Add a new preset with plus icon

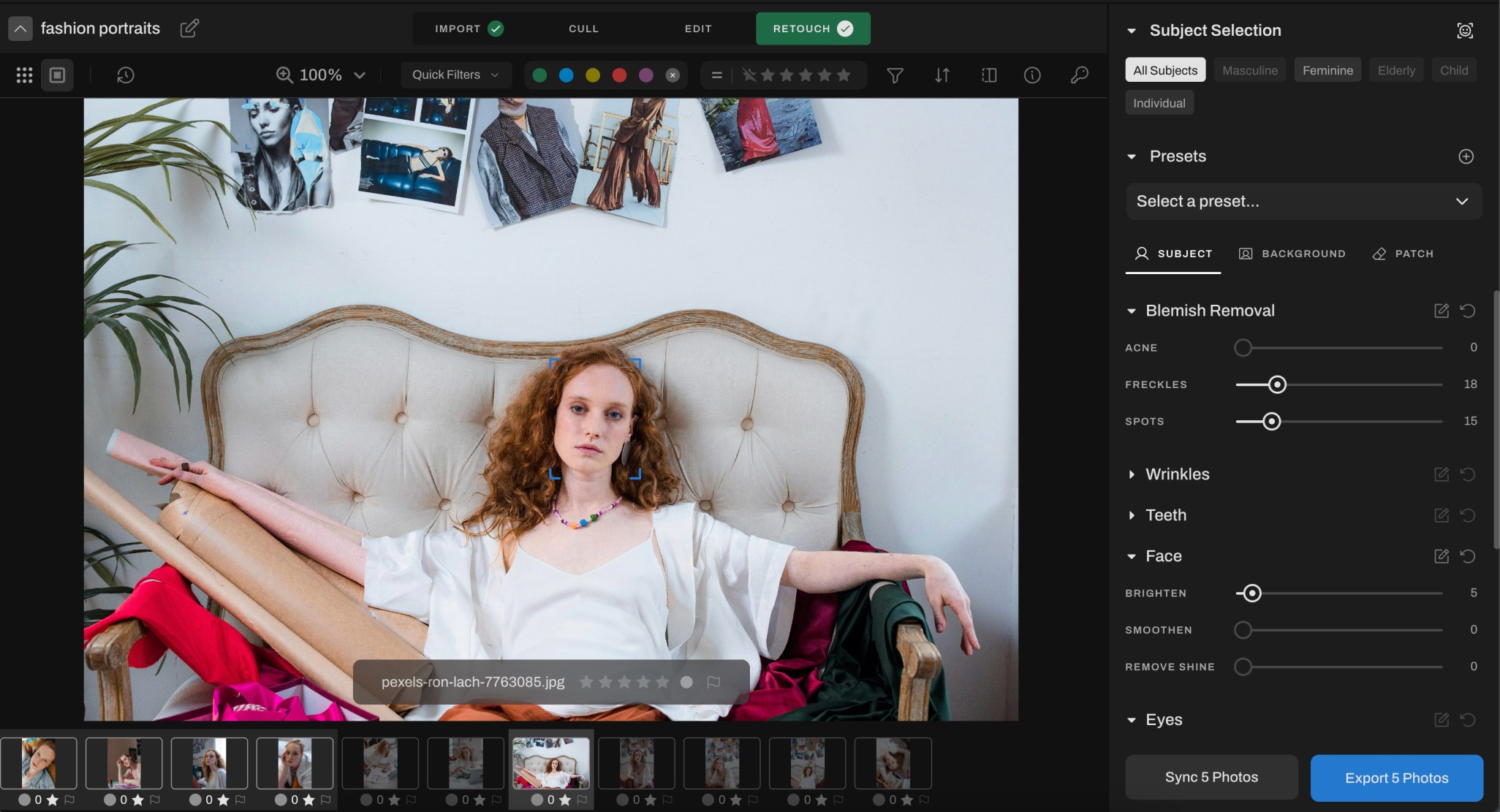[x=1466, y=156]
